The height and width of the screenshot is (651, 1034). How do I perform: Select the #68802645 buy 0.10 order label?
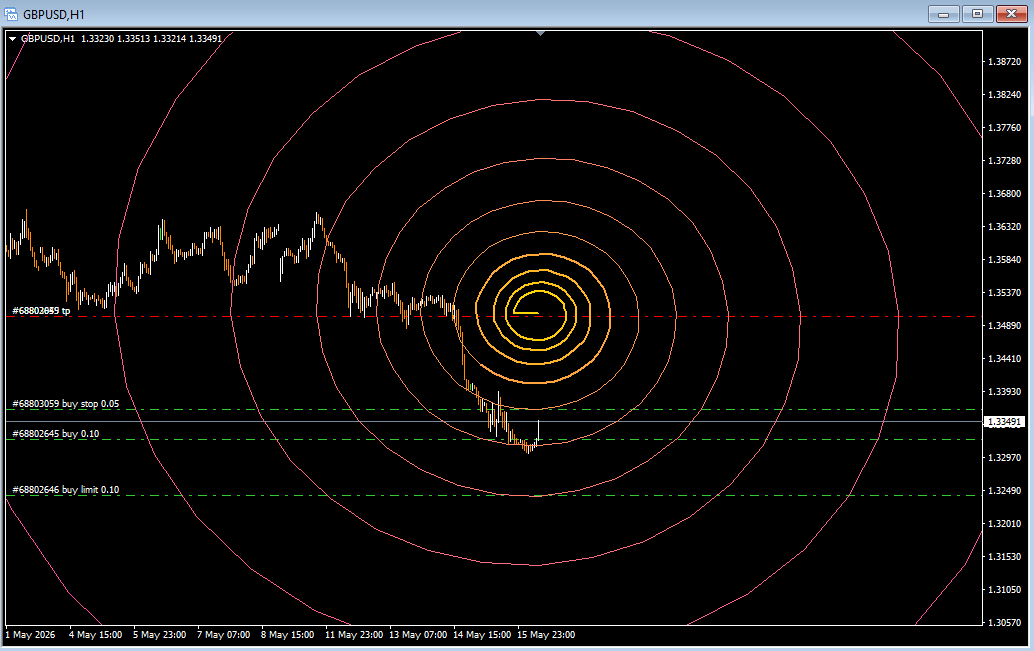pyautogui.click(x=56, y=433)
